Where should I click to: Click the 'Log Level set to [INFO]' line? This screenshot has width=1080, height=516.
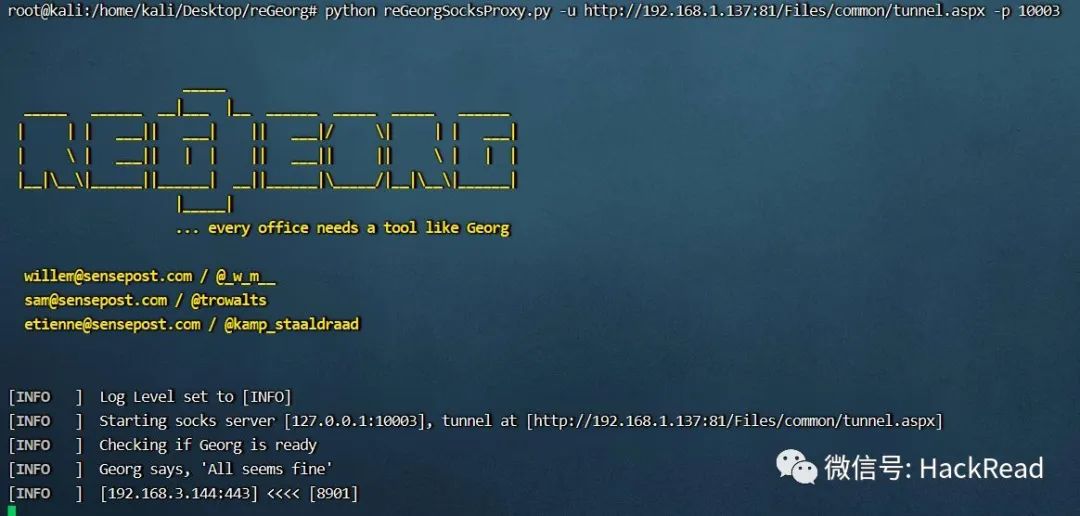196,397
